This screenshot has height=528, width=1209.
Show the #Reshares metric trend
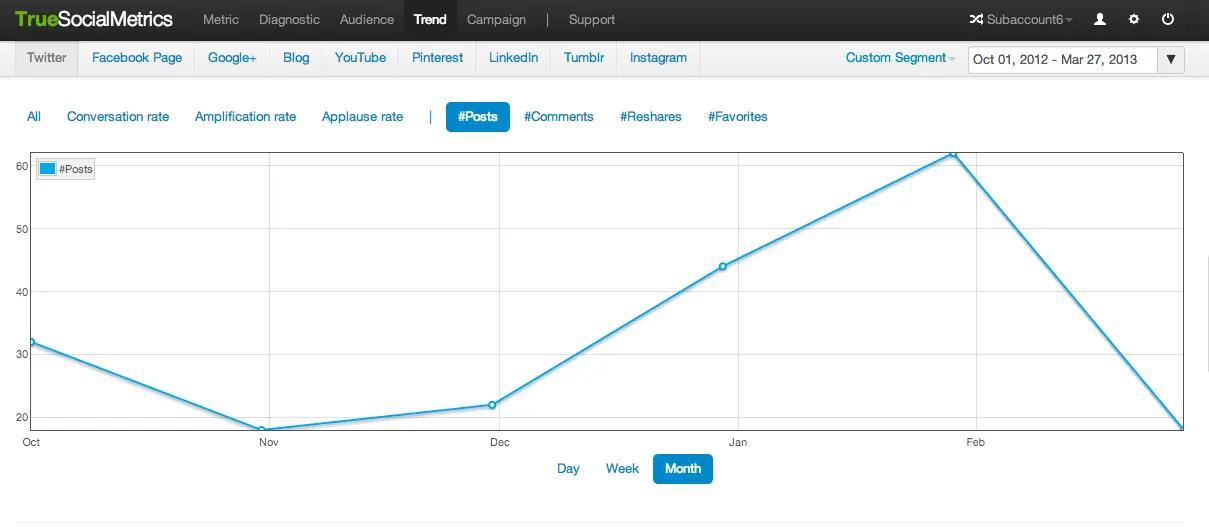click(650, 117)
